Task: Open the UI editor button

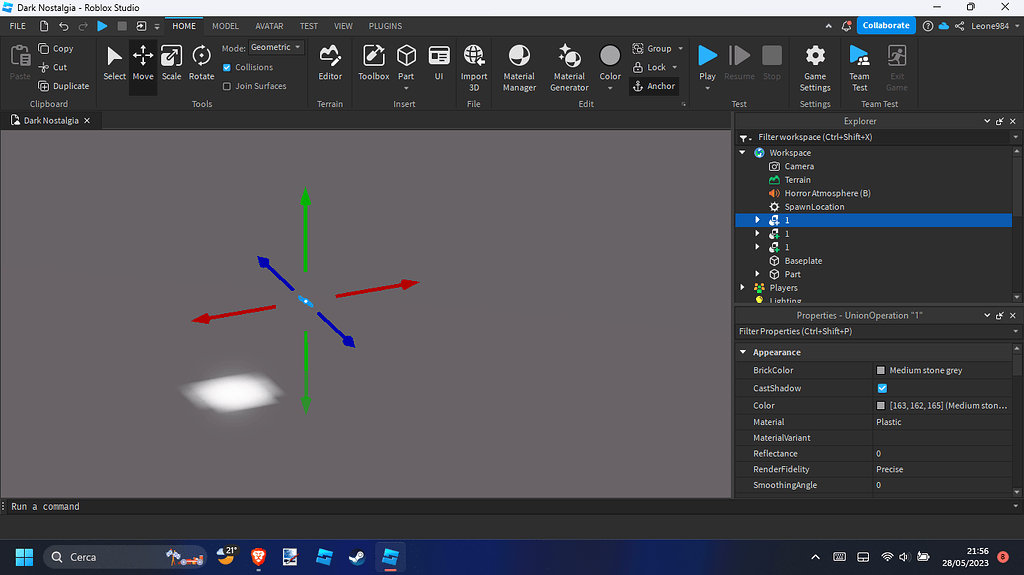Action: [439, 63]
